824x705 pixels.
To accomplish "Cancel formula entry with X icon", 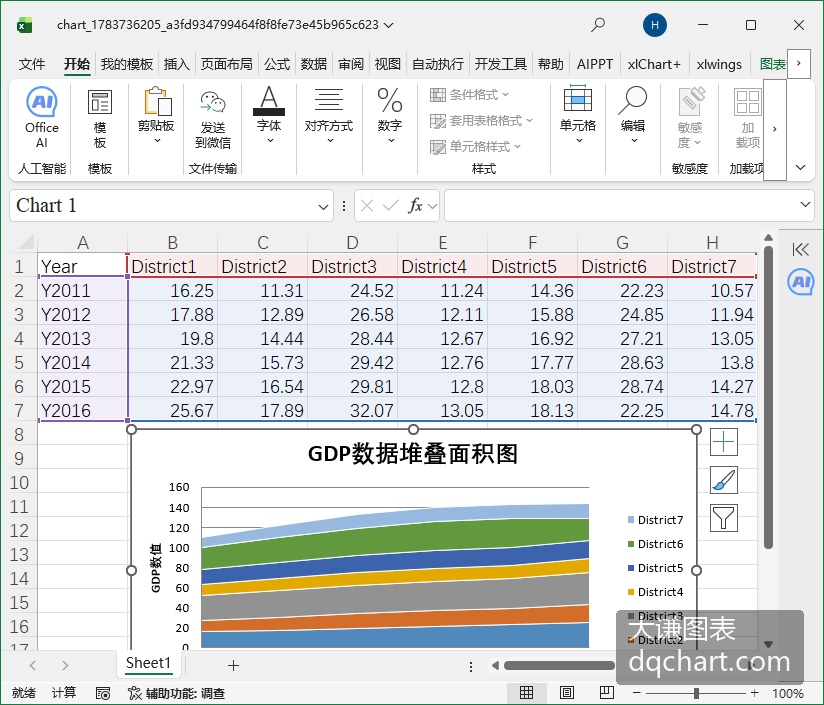I will (x=367, y=205).
